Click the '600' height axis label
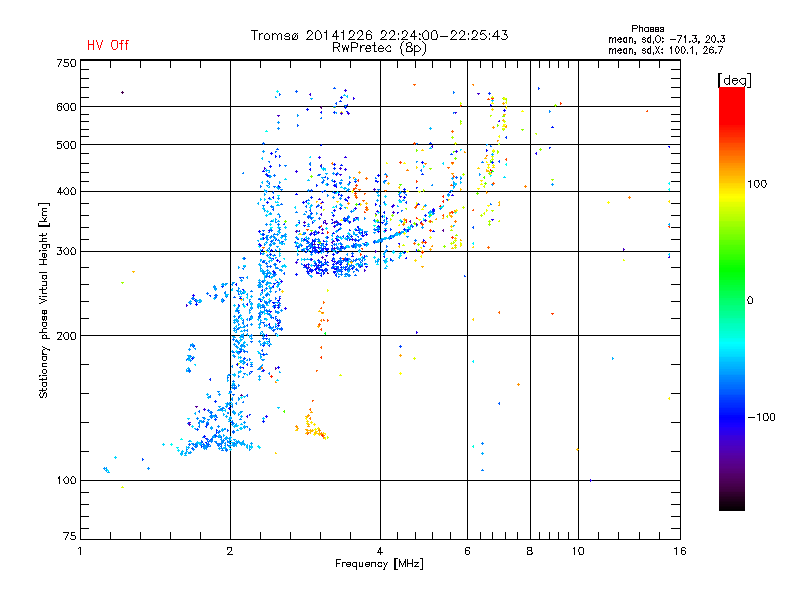 tap(66, 107)
